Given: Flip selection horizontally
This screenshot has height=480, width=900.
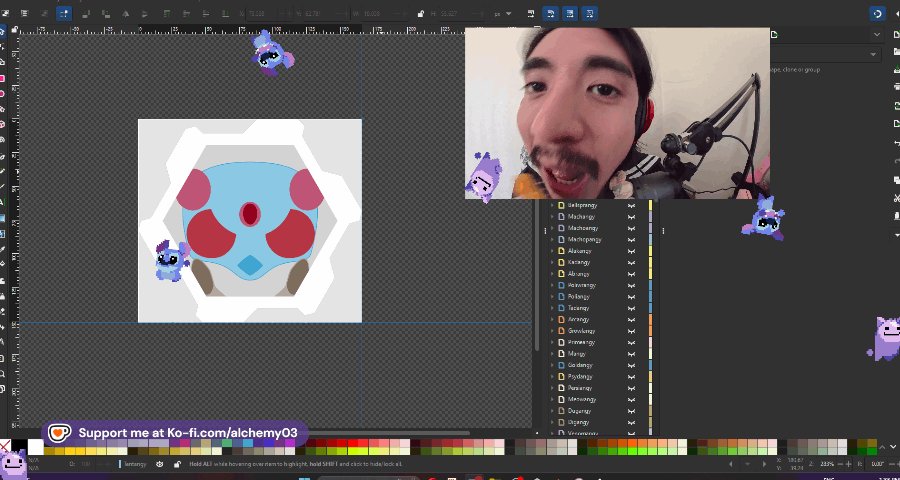Looking at the screenshot, I should 125,13.
